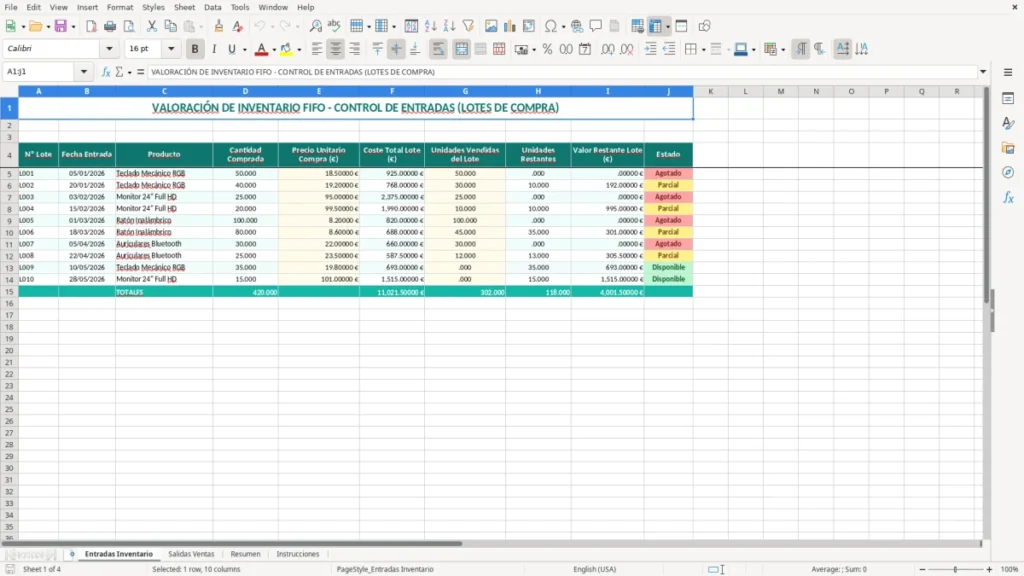Open the Borders dropdown arrow

703,50
